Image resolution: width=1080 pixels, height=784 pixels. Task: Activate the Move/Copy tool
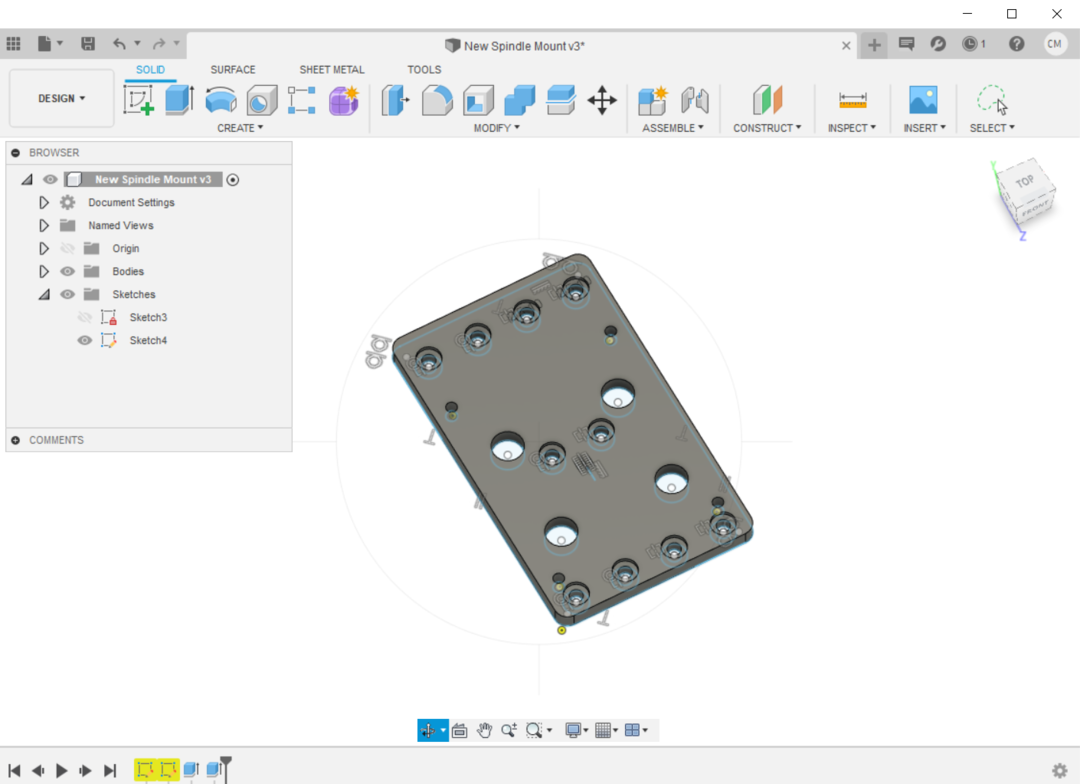[601, 100]
